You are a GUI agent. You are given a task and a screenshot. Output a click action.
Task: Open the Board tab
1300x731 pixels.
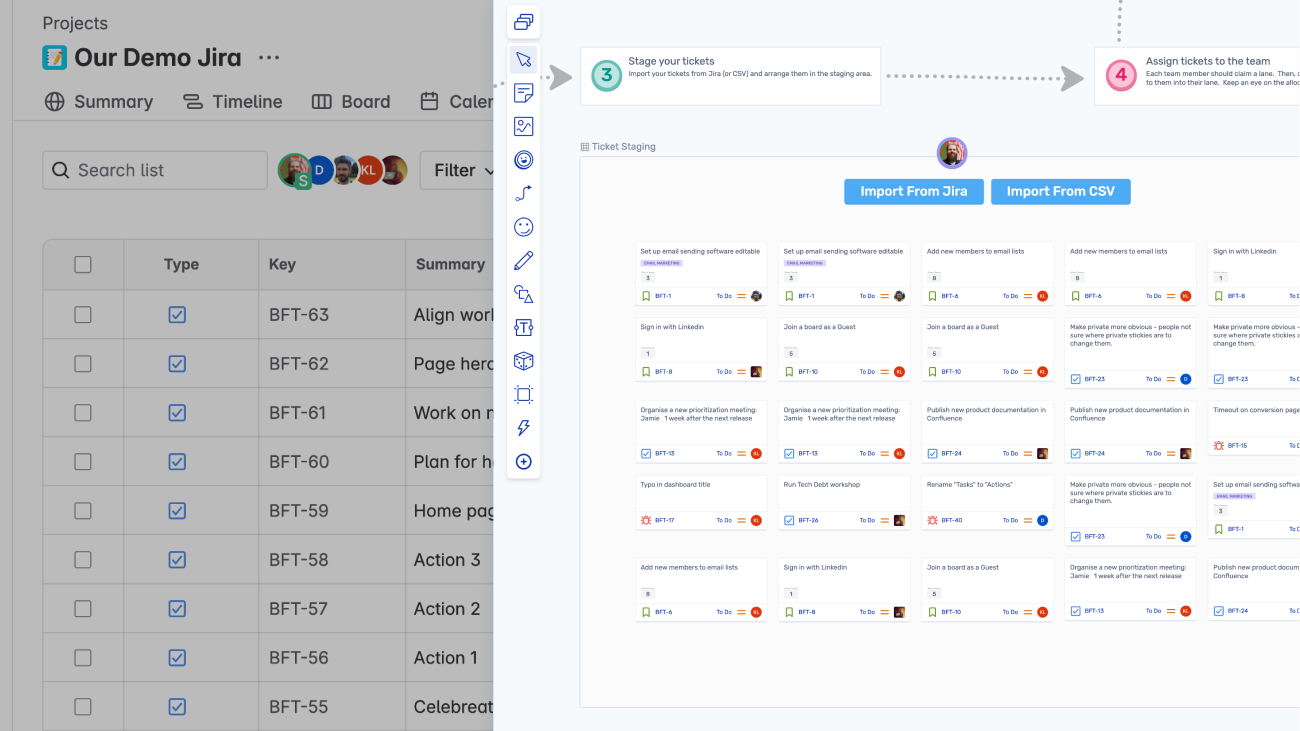point(351,102)
